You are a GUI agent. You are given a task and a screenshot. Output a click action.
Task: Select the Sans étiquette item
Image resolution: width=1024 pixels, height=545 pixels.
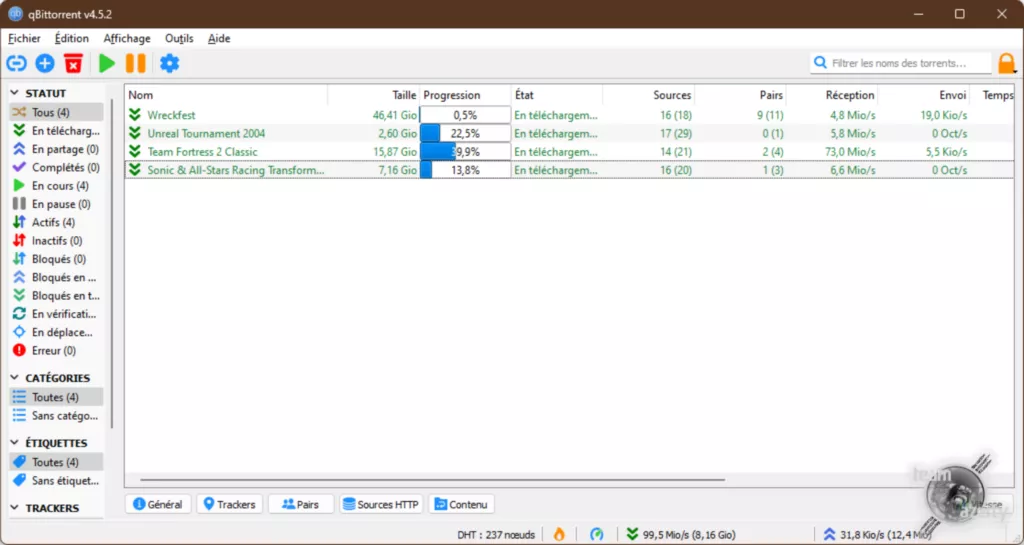pos(56,480)
